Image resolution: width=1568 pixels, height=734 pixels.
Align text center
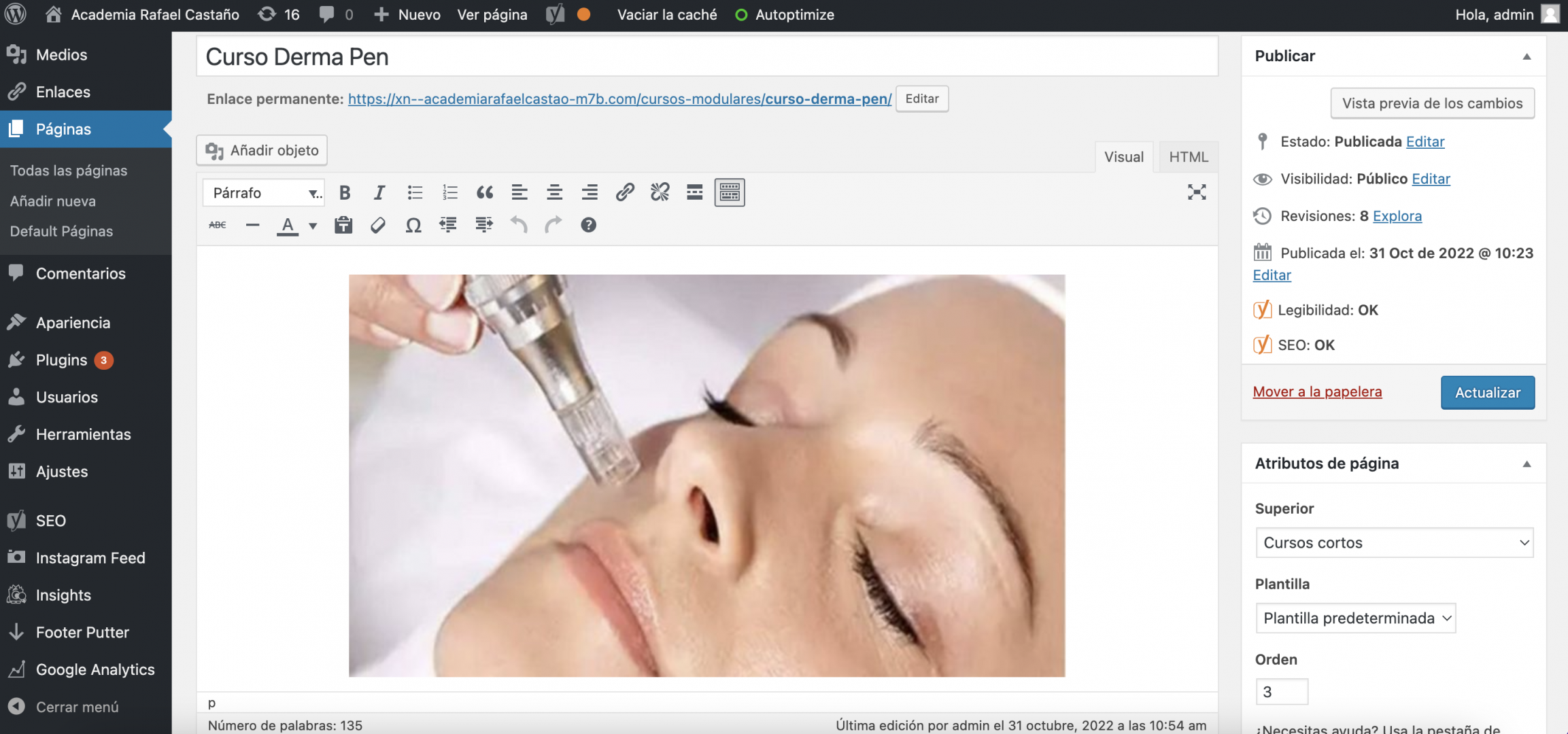tap(555, 193)
